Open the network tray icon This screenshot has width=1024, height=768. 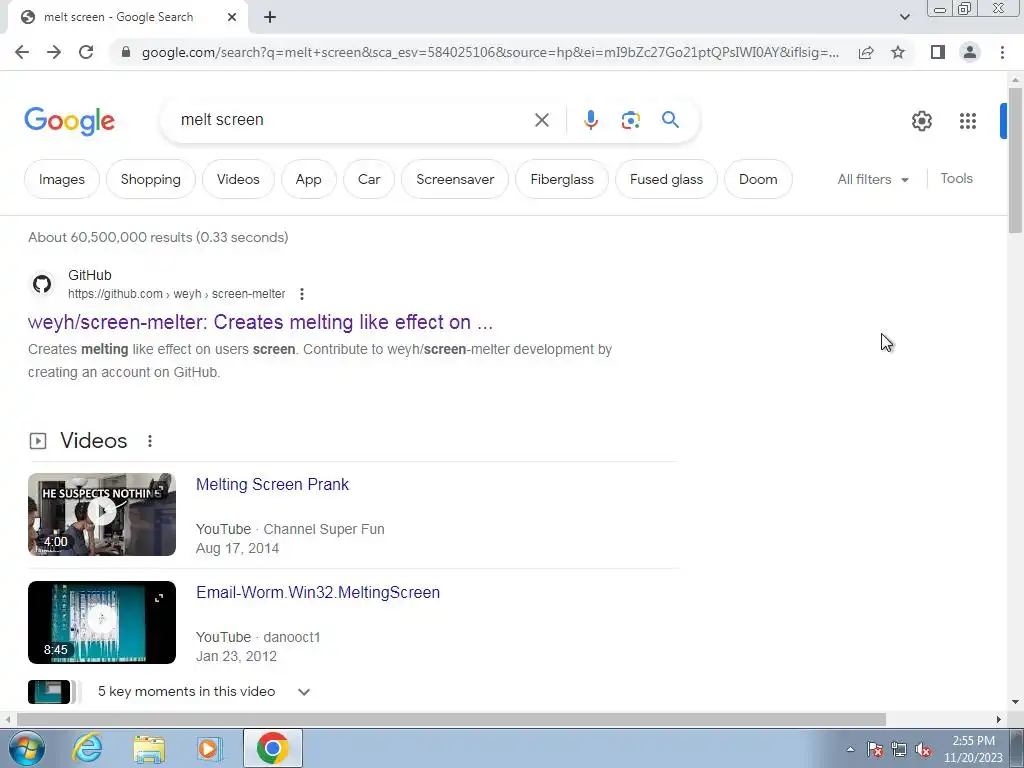(899, 750)
